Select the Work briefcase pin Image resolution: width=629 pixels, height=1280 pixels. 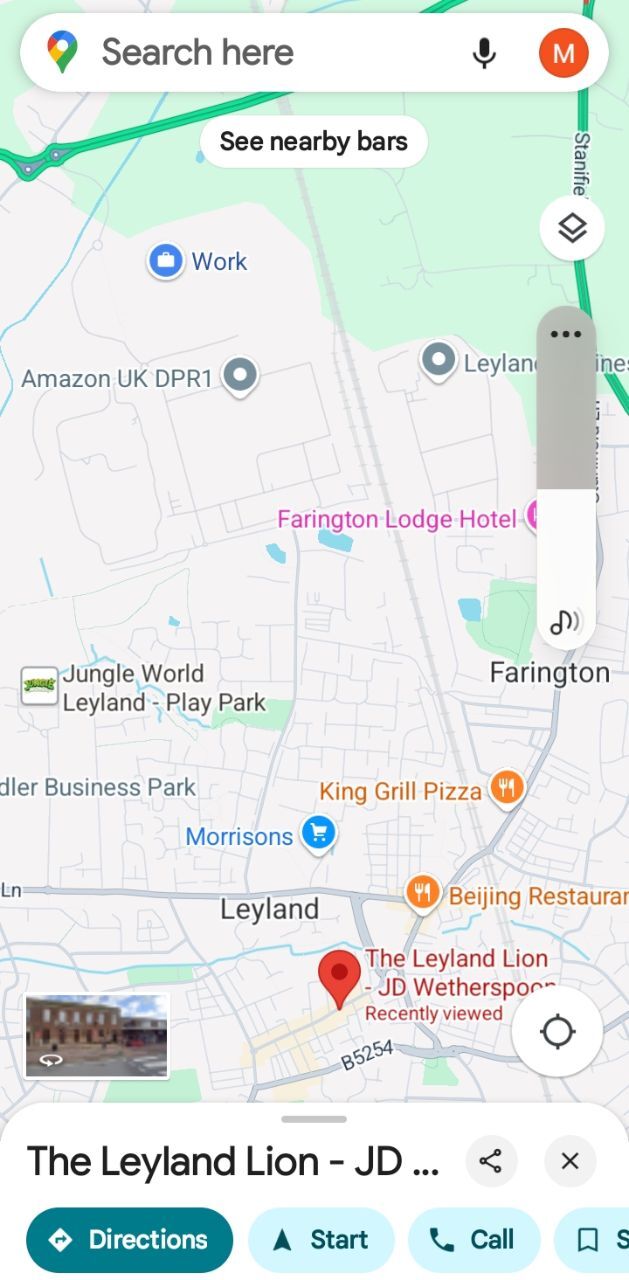[164, 262]
